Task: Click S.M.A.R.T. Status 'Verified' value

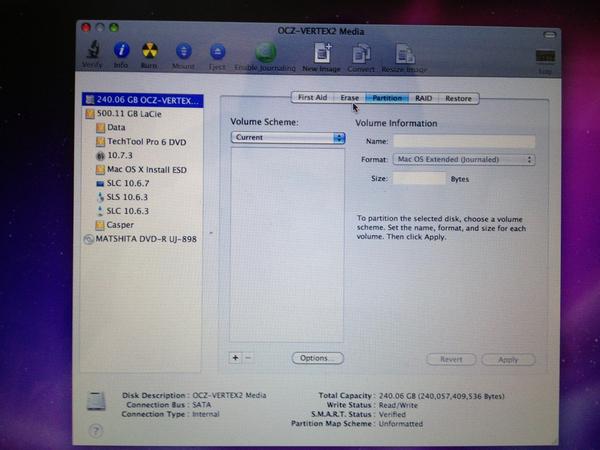Action: [392, 414]
